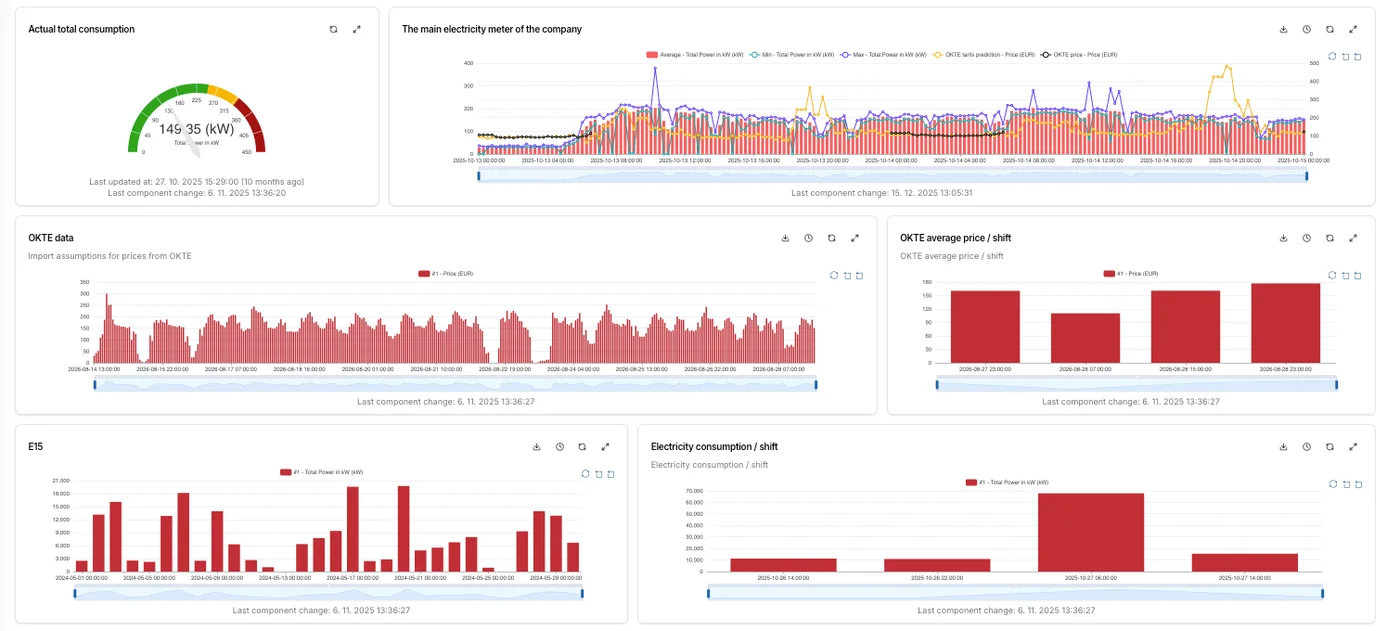Toggle #1 - Price legend in OKTE average price / shift
Viewport: 1400px width, 631px height.
1131,273
